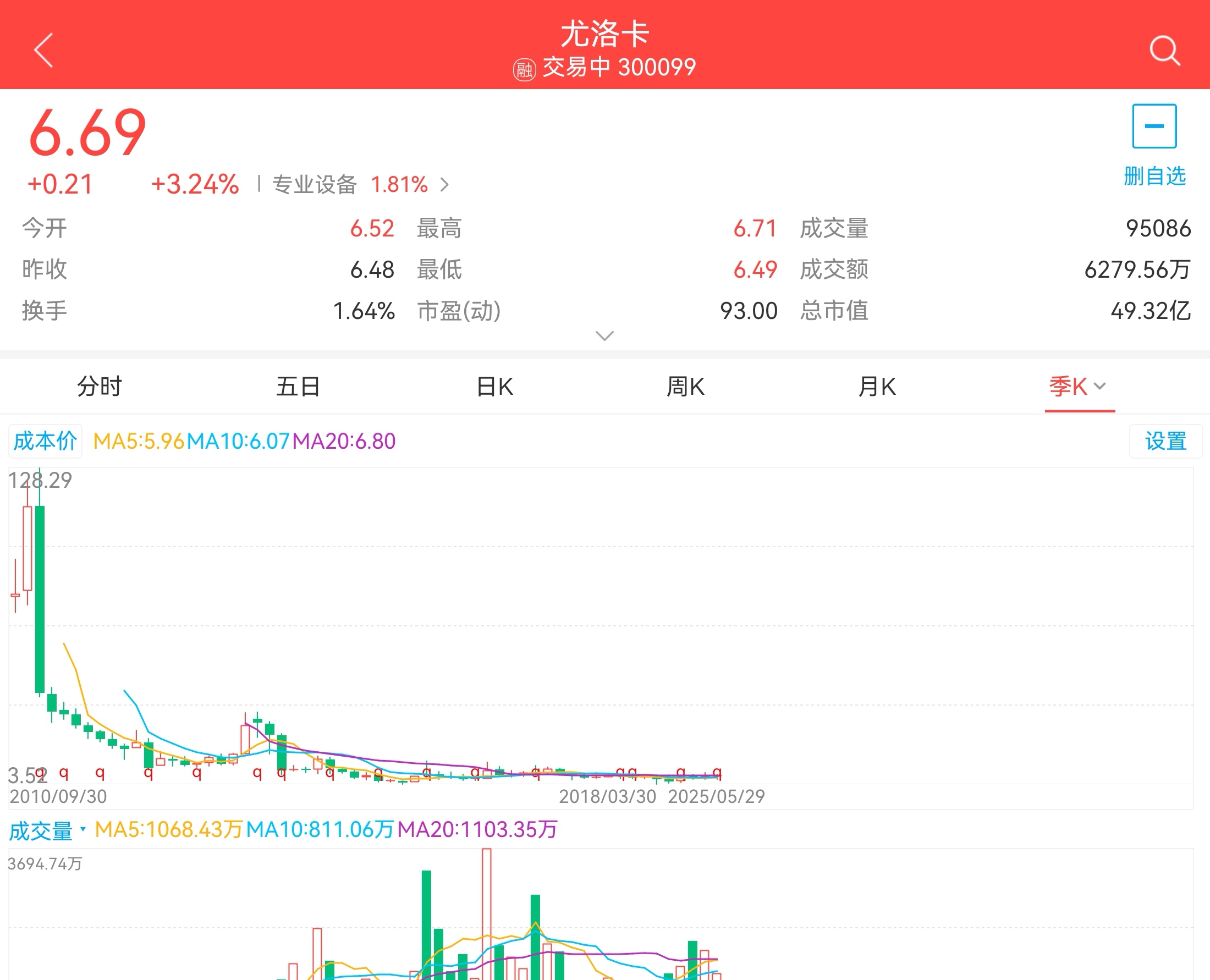This screenshot has height=980, width=1210.
Task: Expand more quote details chevron
Action: coord(604,337)
